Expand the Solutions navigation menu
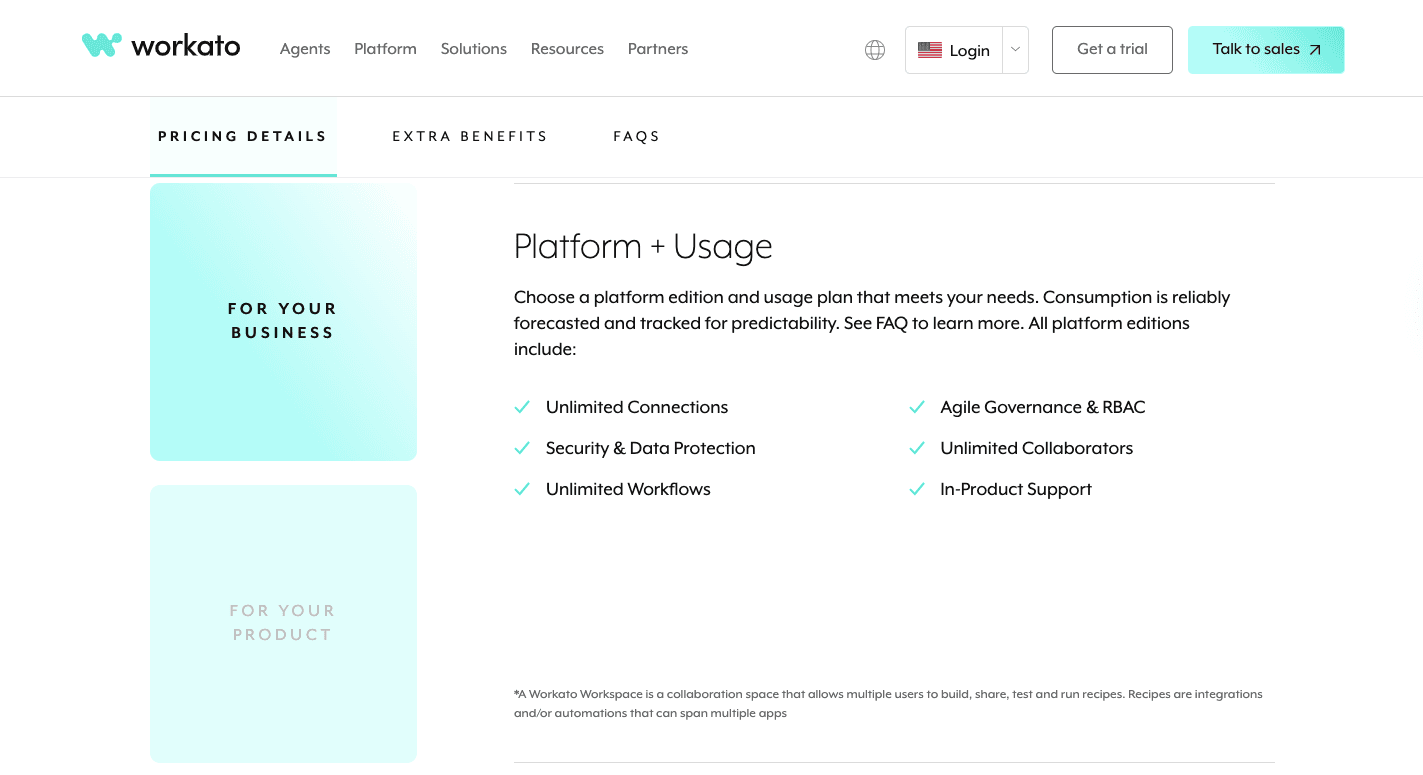 pos(473,49)
